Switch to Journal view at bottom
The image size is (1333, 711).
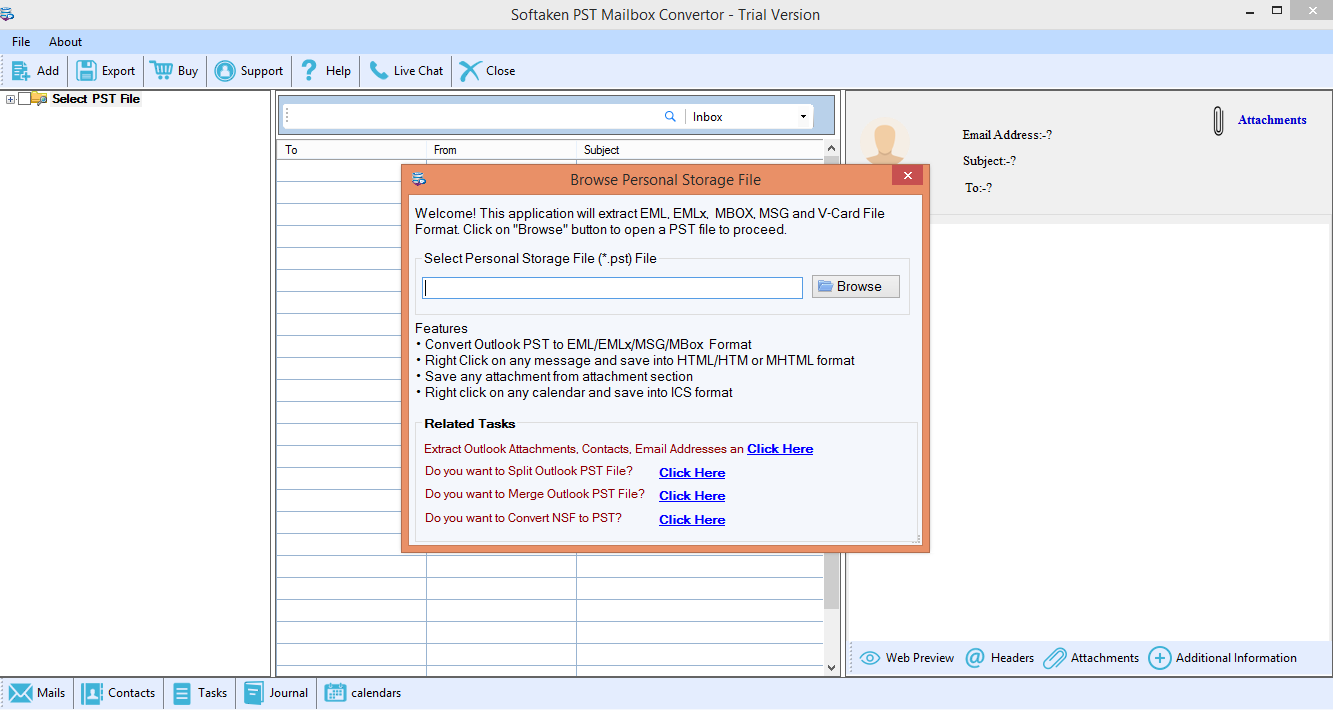click(277, 693)
